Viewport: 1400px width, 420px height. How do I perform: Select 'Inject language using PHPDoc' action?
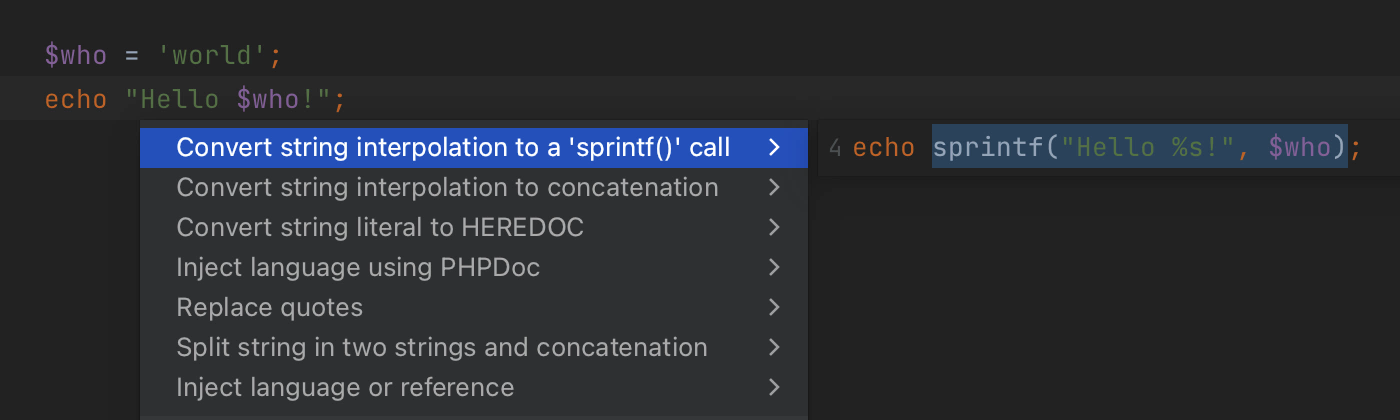(x=358, y=267)
